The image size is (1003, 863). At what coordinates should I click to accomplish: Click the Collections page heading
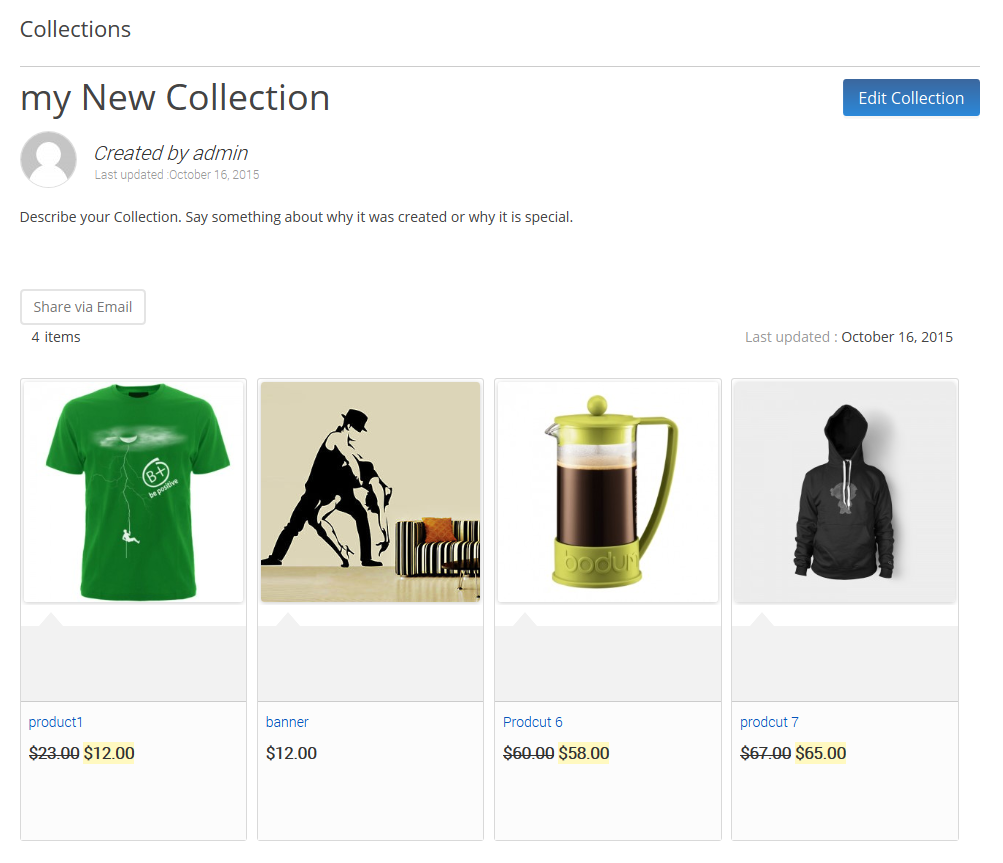[75, 30]
